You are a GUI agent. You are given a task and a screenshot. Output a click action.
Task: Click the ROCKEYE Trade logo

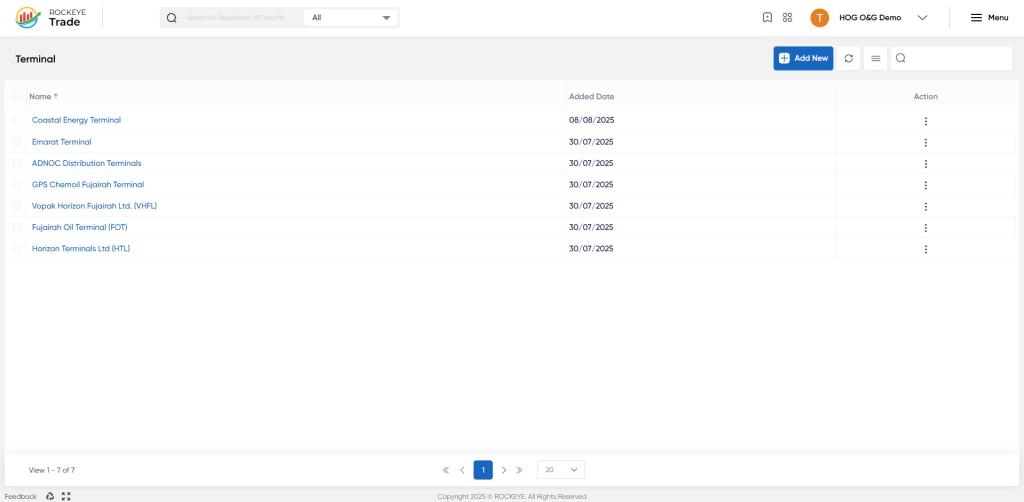click(x=50, y=18)
